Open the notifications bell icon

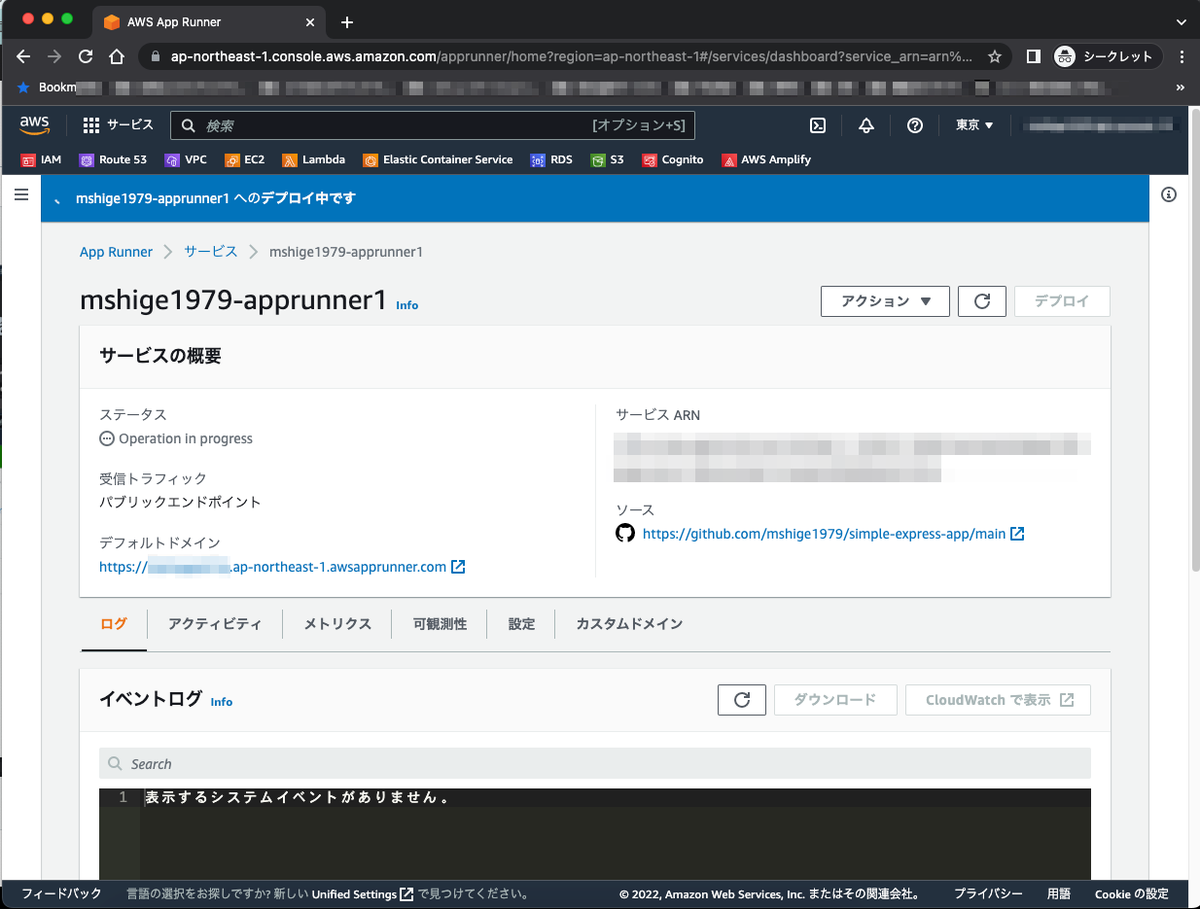866,125
